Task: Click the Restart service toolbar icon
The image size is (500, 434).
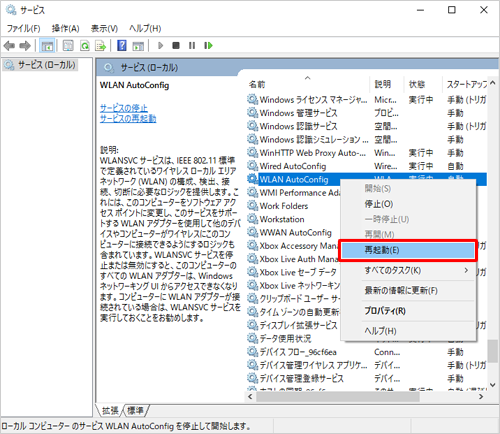Action: pyautogui.click(x=208, y=45)
